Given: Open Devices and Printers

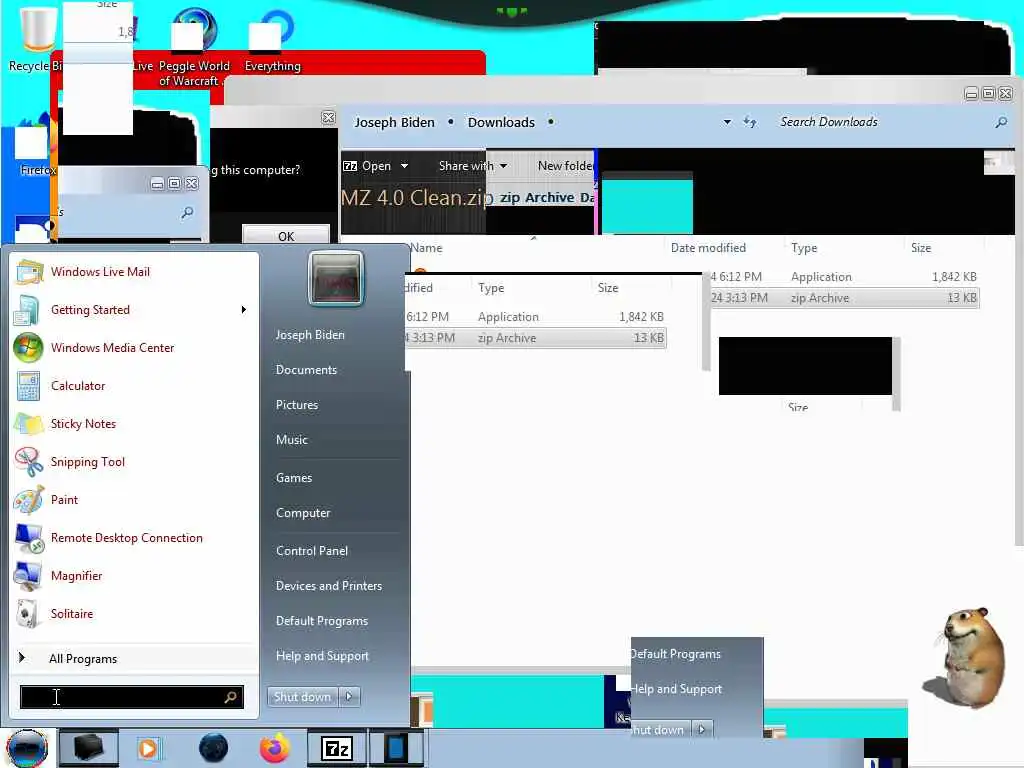Looking at the screenshot, I should coord(329,586).
